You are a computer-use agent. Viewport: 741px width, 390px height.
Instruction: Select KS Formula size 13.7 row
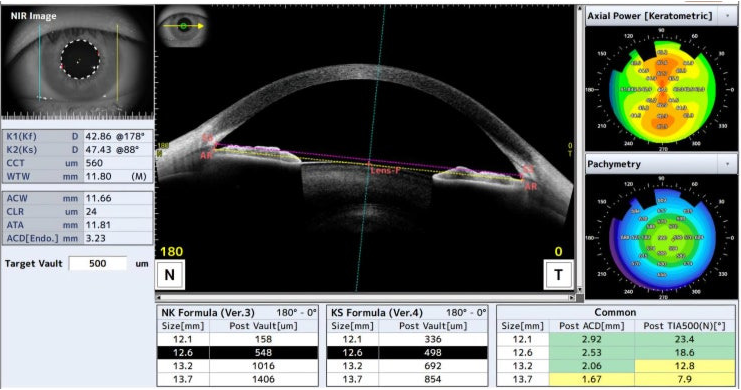coord(407,379)
